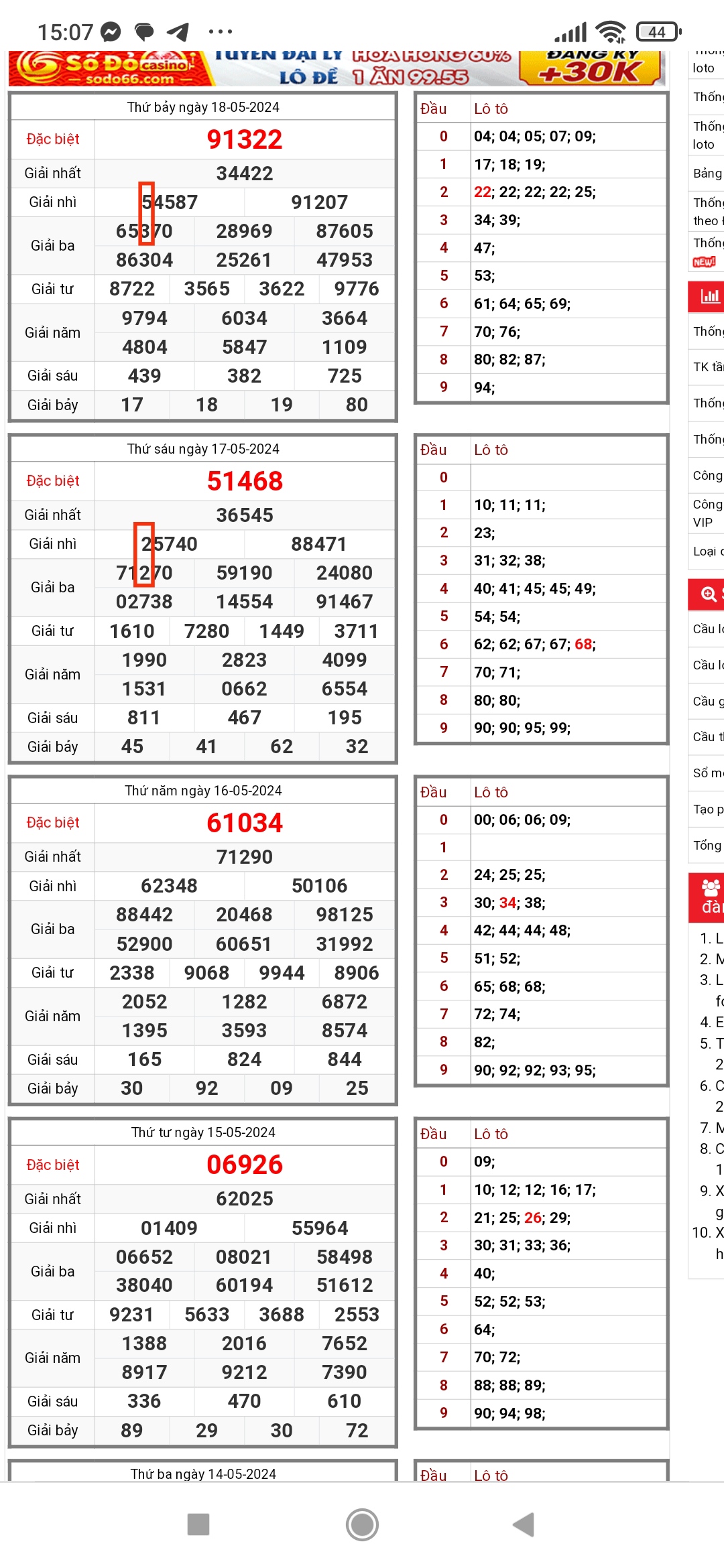Click the red magnifier search sidebar icon
Screen dimensions: 724x1568
(709, 594)
